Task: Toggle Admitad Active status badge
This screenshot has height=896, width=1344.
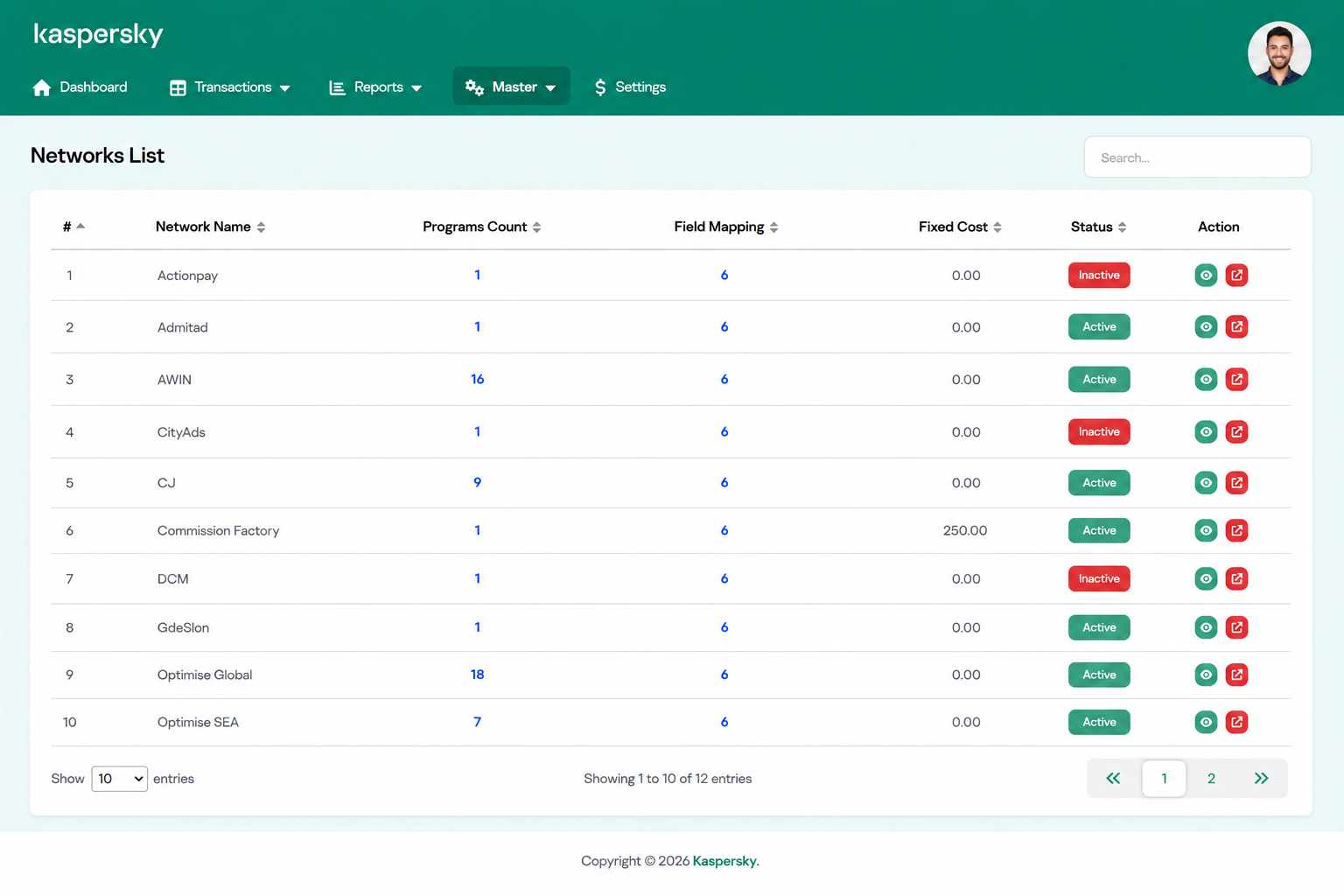Action: click(x=1099, y=326)
